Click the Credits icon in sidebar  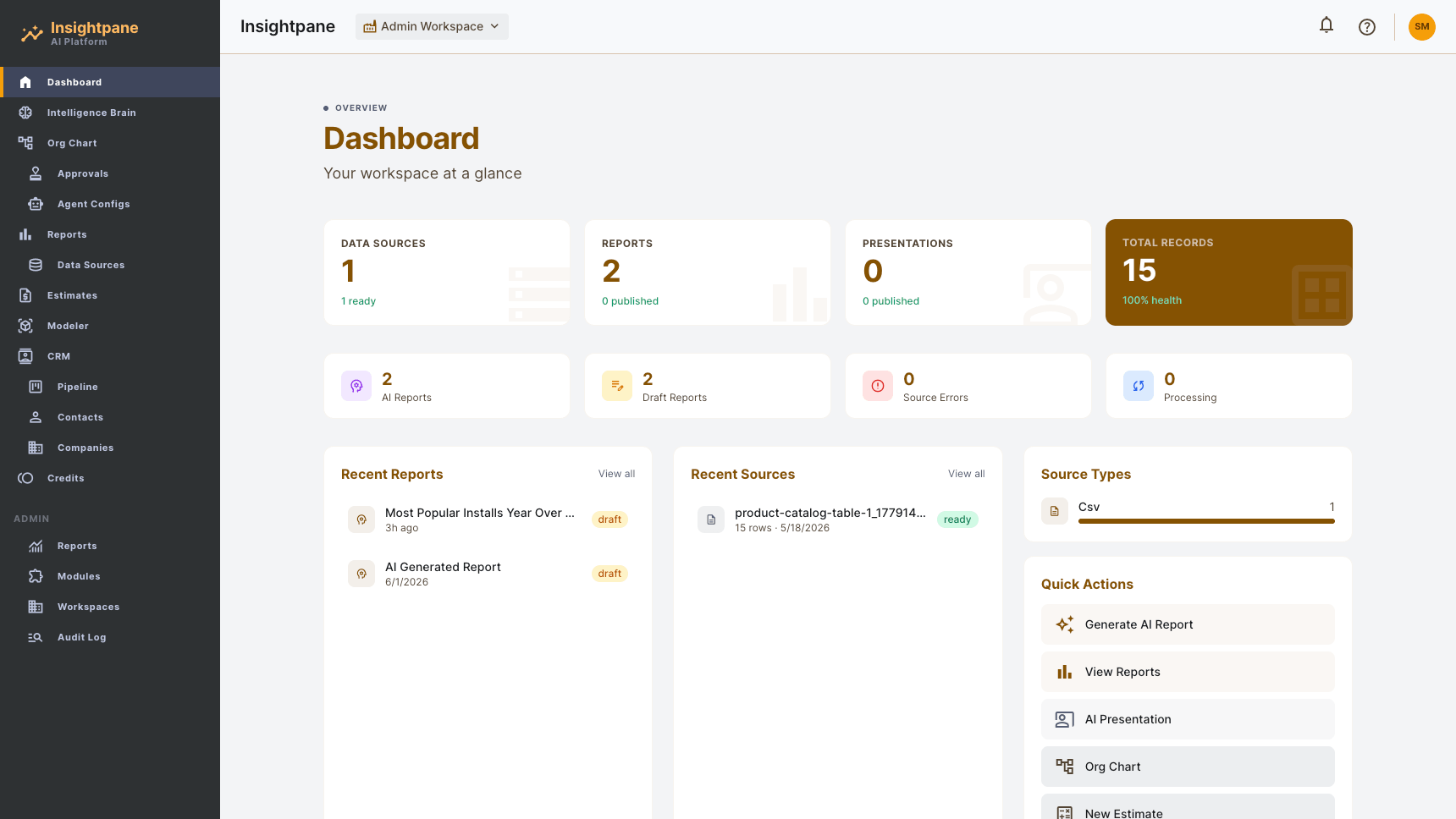pyautogui.click(x=25, y=478)
